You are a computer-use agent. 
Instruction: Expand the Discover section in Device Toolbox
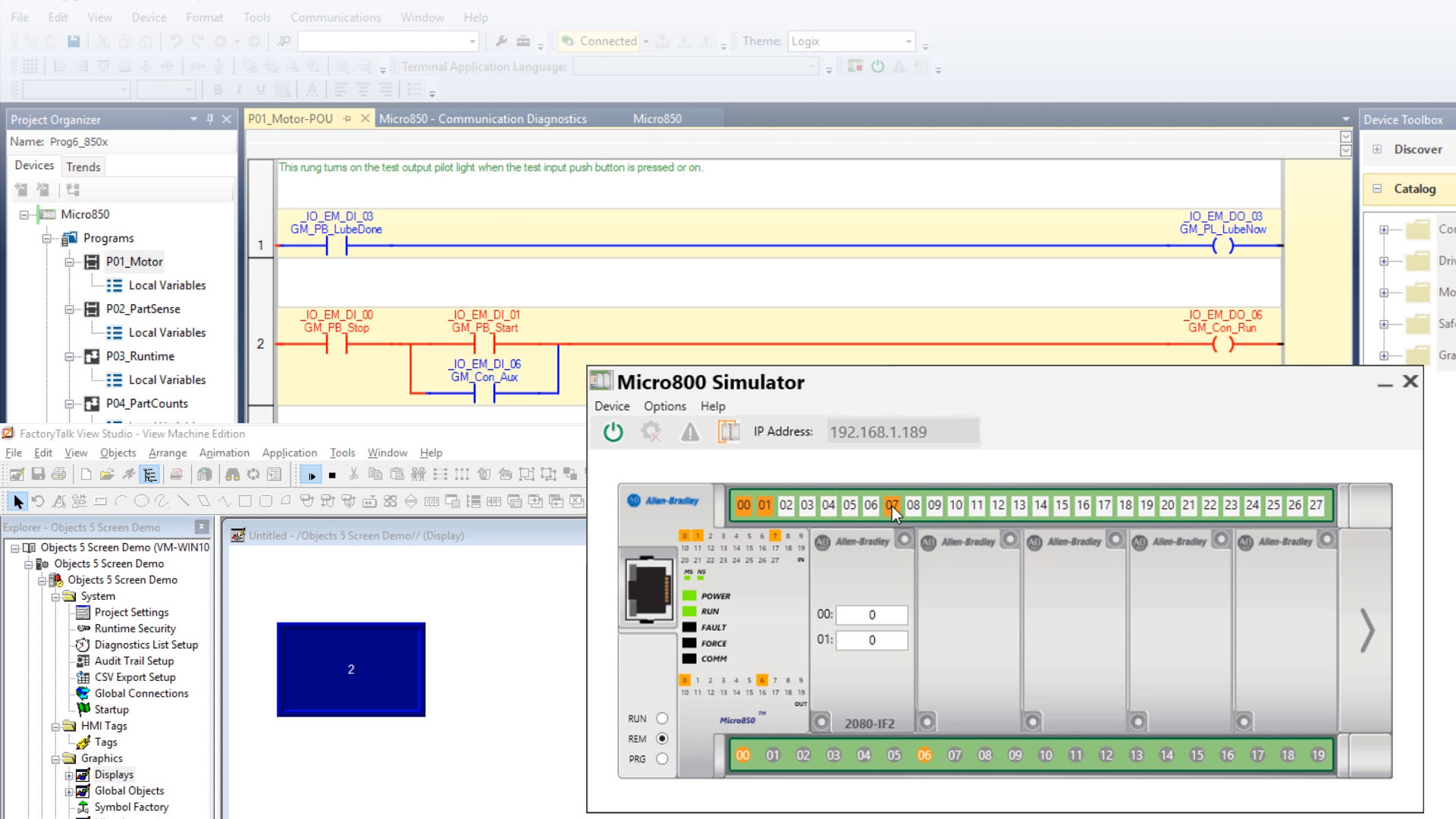(x=1377, y=149)
